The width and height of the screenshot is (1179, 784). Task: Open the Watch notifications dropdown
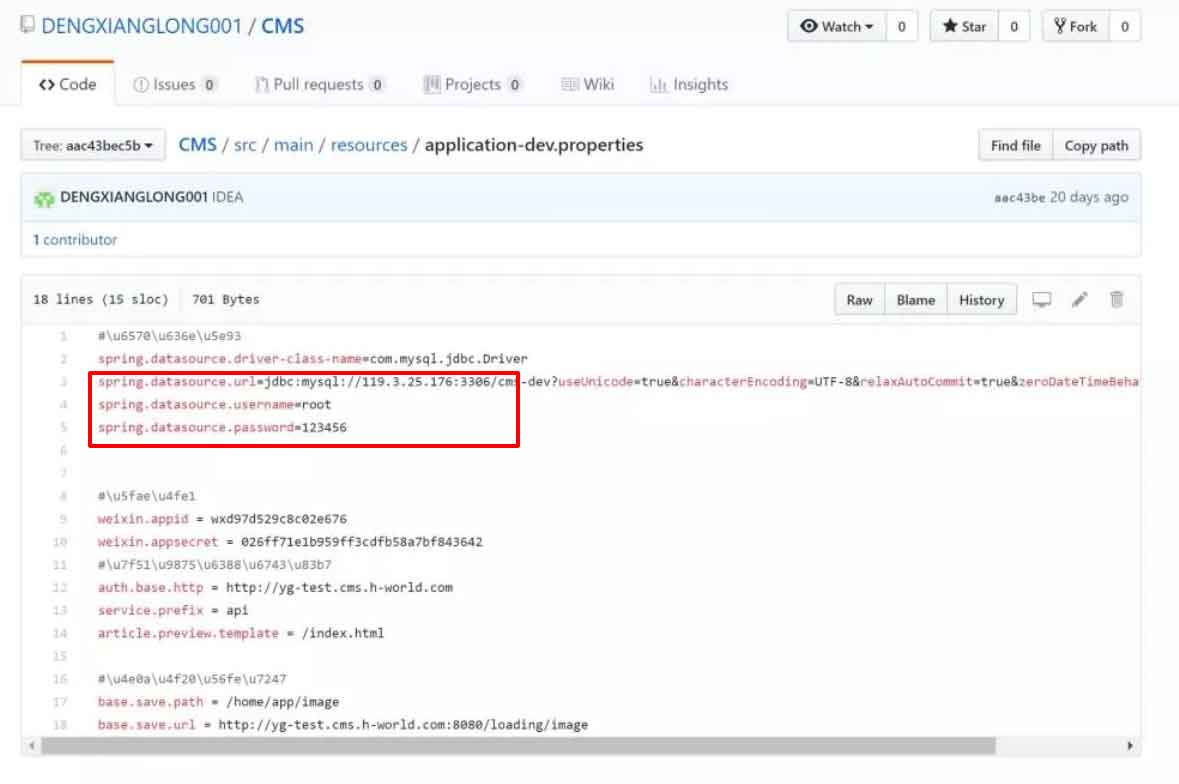[872, 25]
